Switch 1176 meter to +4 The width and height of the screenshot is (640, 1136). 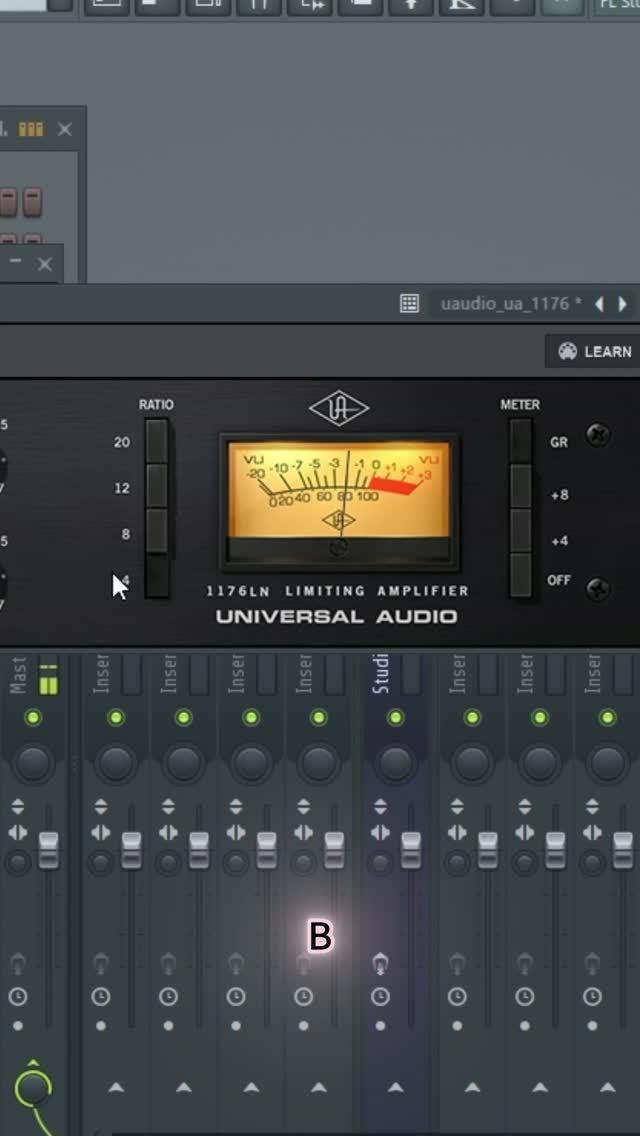coord(520,531)
